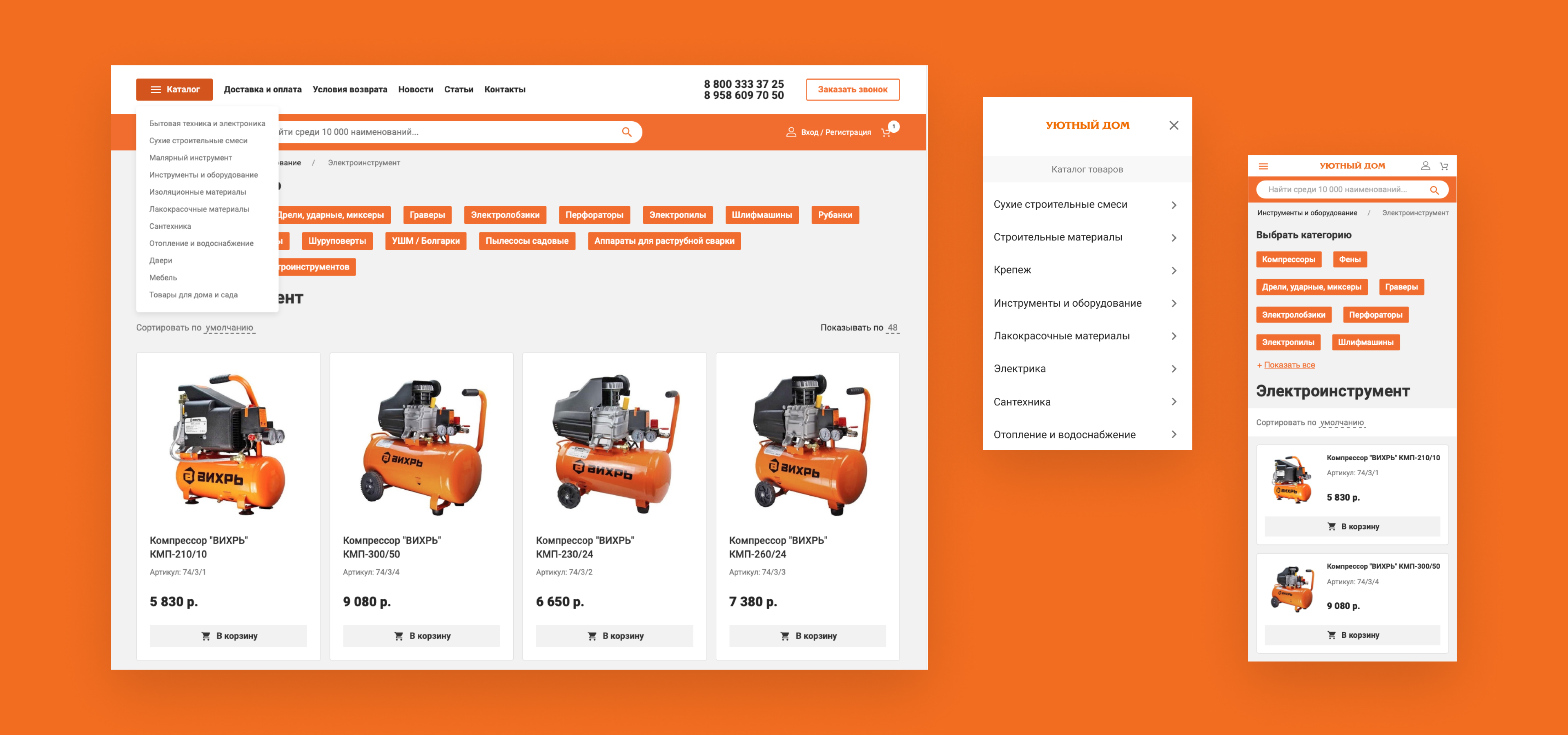Select Бытовая техника и электроника in catalog dropdown
The image size is (1568, 735).
(x=207, y=123)
